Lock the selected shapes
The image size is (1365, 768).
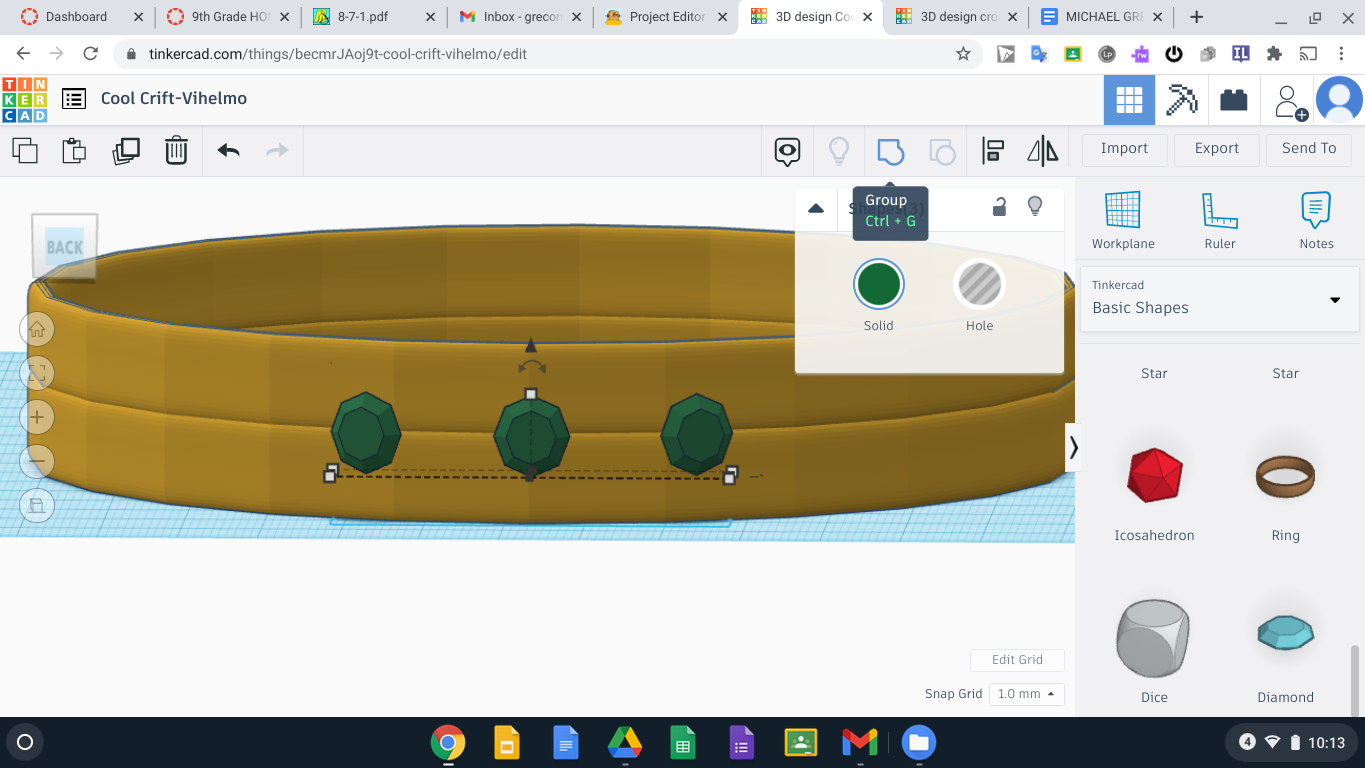coord(999,207)
